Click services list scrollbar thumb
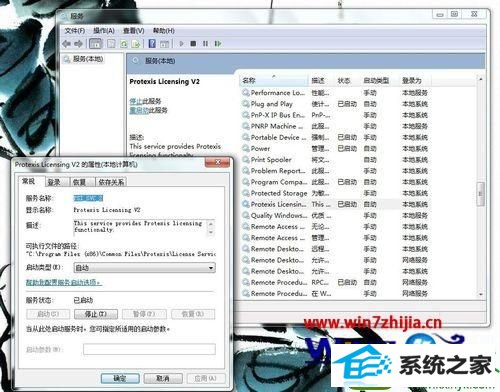 pos(480,194)
